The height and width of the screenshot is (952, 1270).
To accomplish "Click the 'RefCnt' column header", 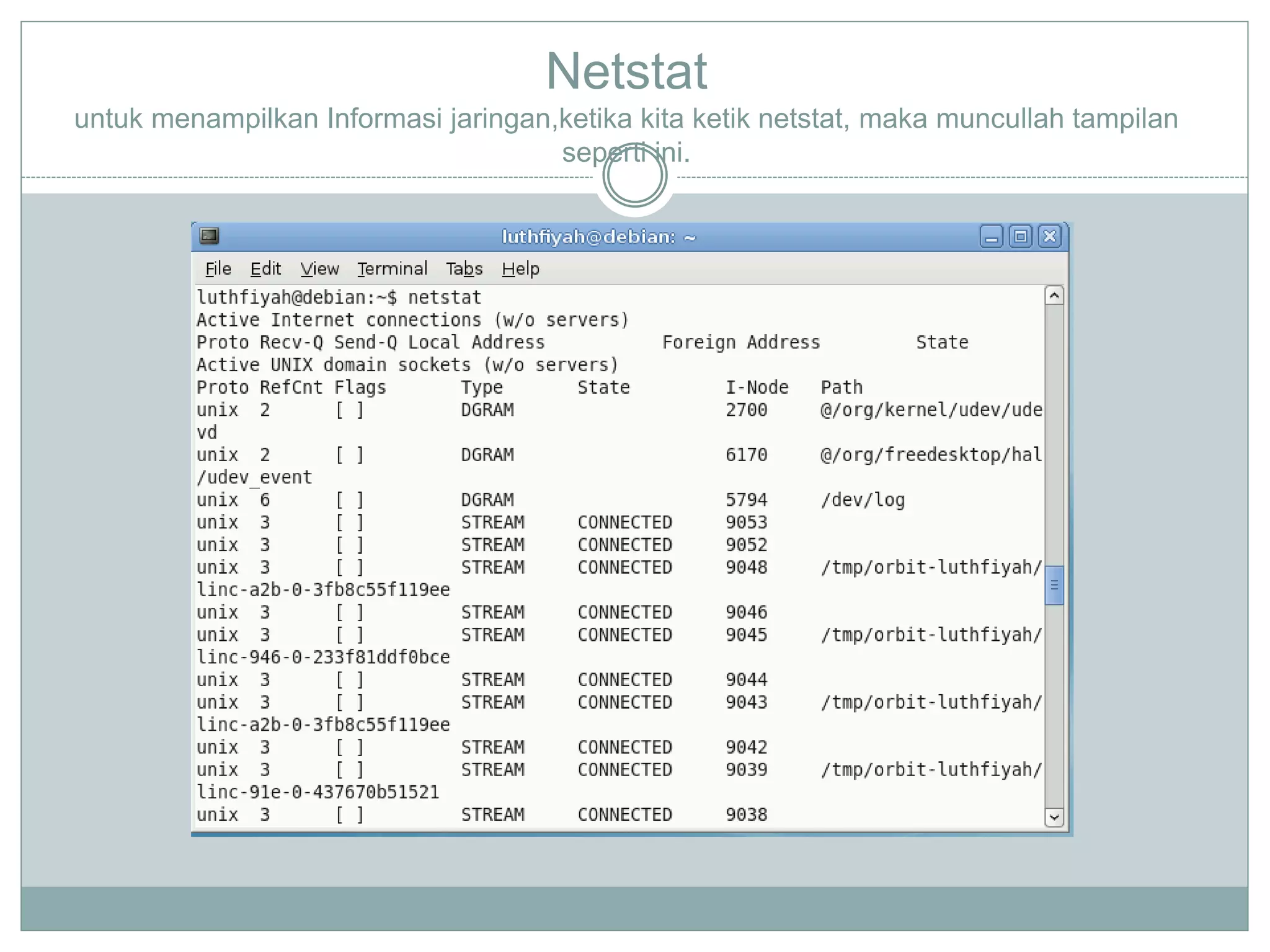I will point(291,387).
